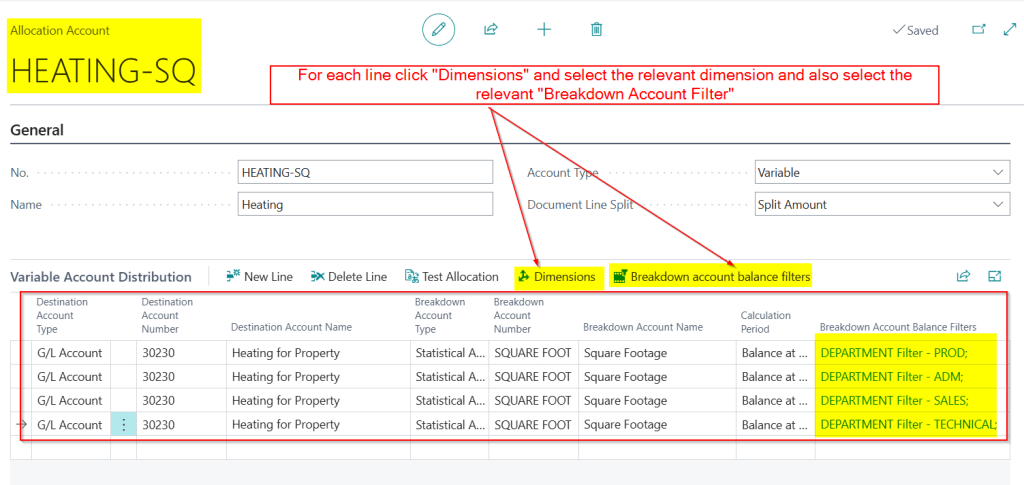
Task: Click New Line in the toolbar
Action: (260, 276)
